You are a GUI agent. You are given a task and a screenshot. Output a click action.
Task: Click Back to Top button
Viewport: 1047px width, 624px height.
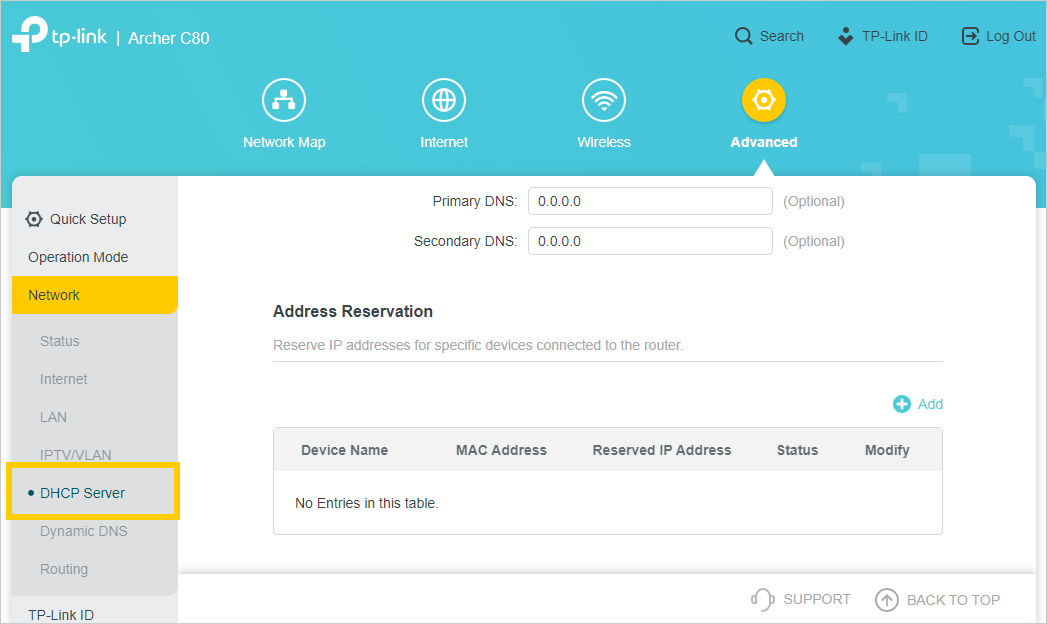(x=937, y=600)
